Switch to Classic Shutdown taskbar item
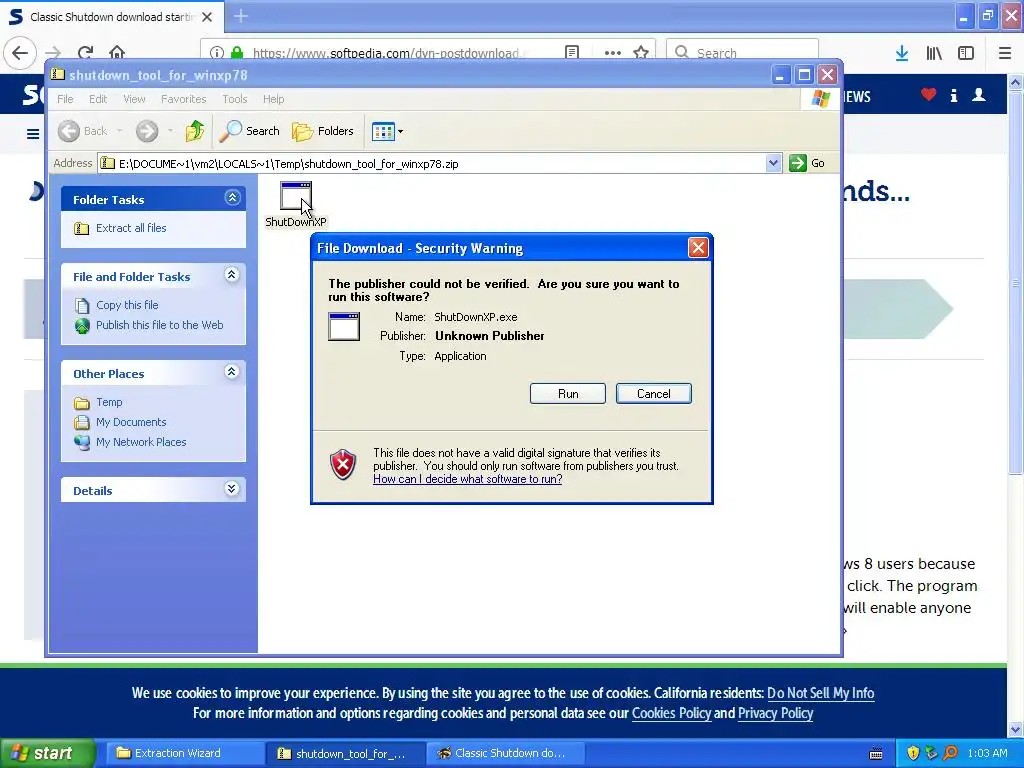 [506, 753]
